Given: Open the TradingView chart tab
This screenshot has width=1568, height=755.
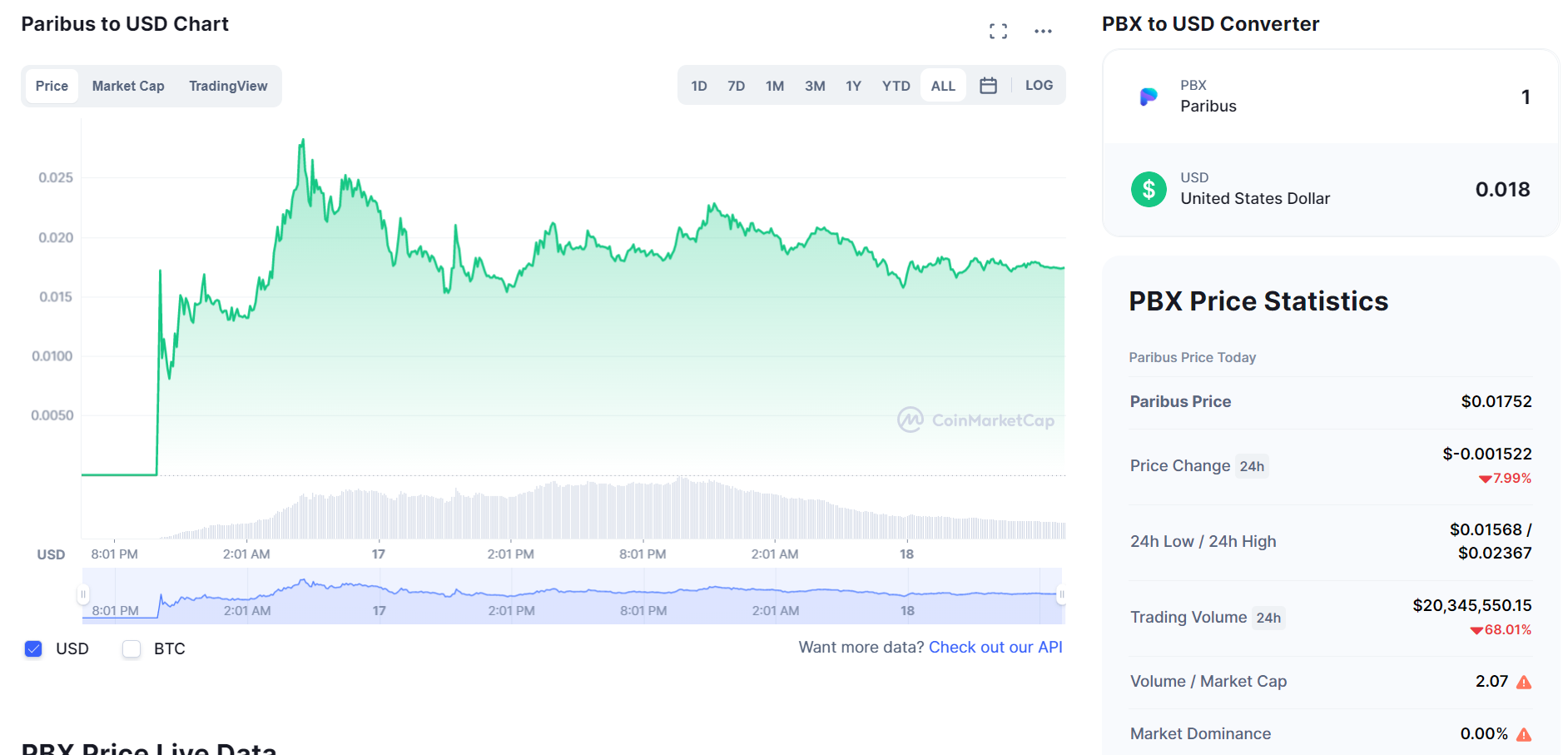Looking at the screenshot, I should click(x=228, y=86).
